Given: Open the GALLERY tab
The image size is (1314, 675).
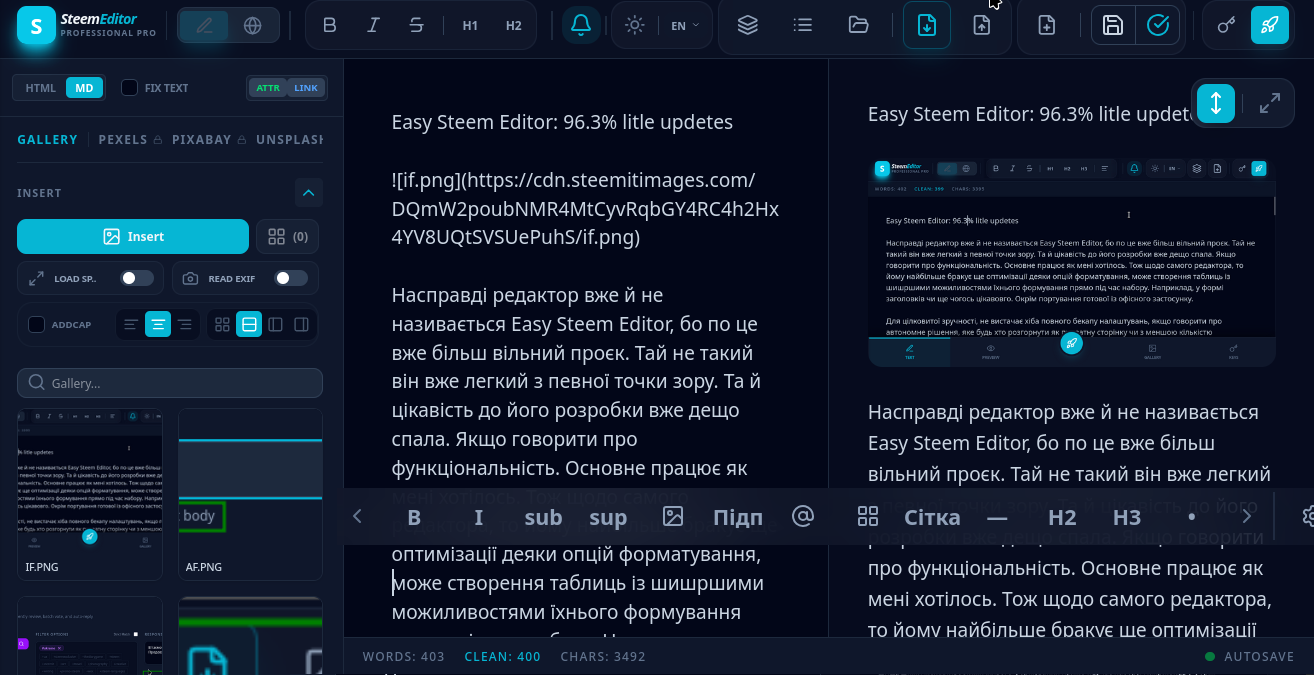Looking at the screenshot, I should coord(47,140).
